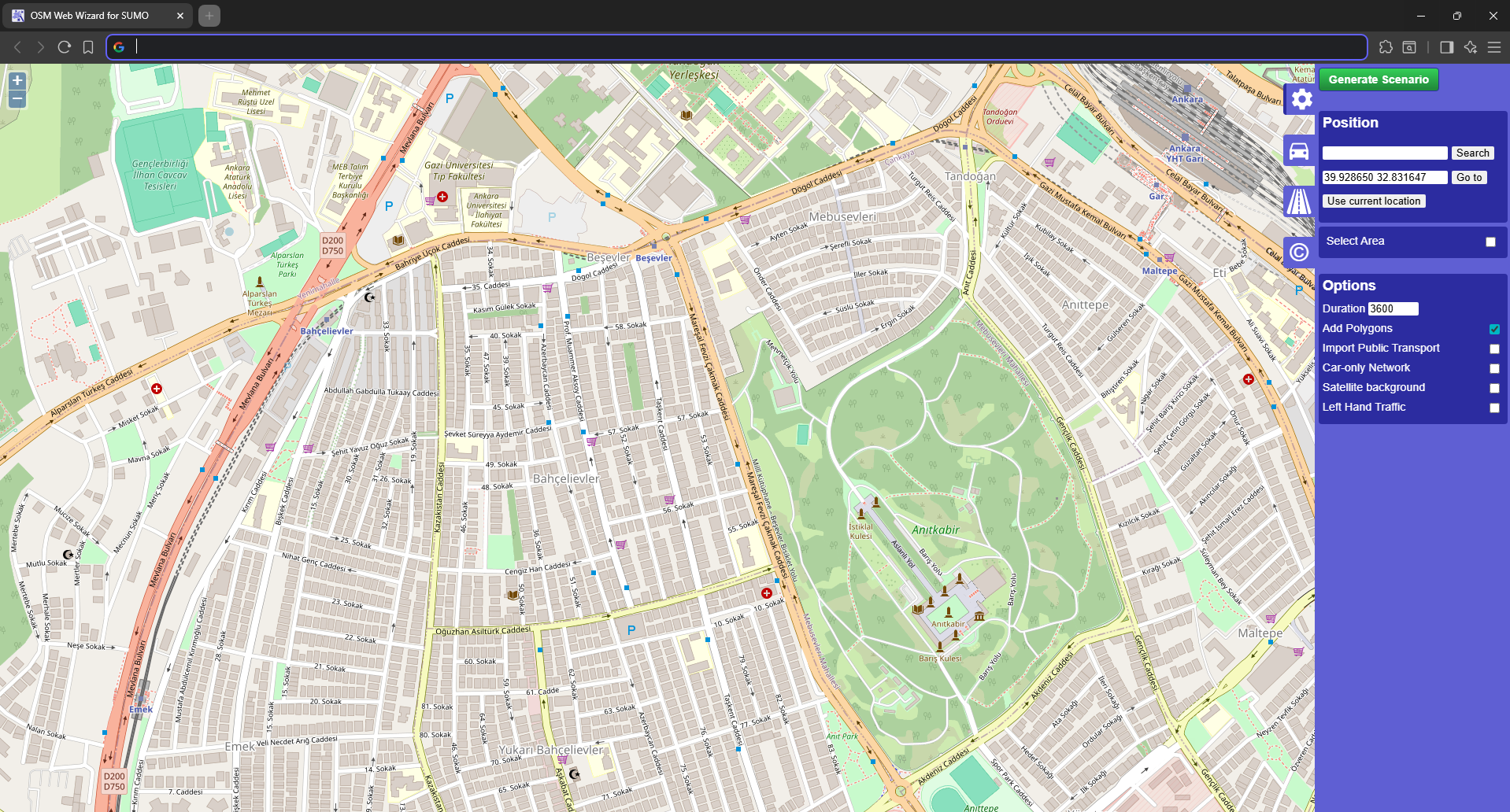Viewport: 1510px width, 812px height.
Task: Click the parking icon near Oğuzhan Asiltürk Caddesi
Action: pos(631,630)
